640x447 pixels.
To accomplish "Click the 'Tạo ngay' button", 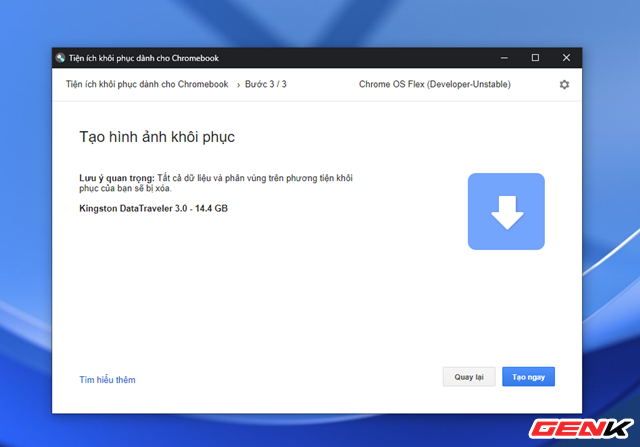I will click(x=528, y=377).
